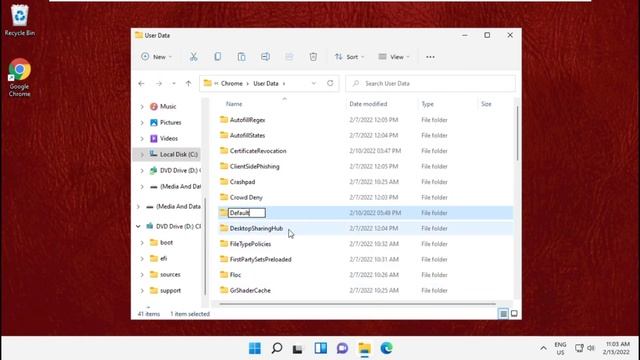Expand the Music tree node
The image size is (640, 360).
click(142, 107)
